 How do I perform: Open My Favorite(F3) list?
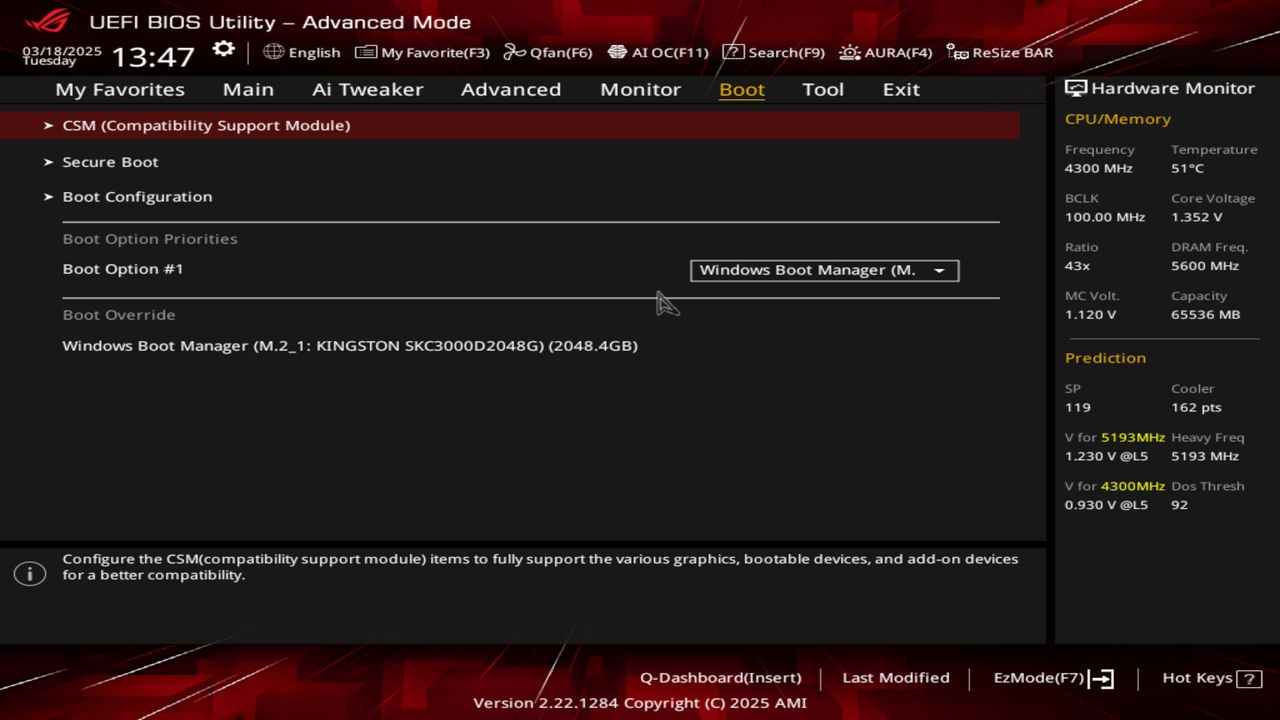(422, 52)
